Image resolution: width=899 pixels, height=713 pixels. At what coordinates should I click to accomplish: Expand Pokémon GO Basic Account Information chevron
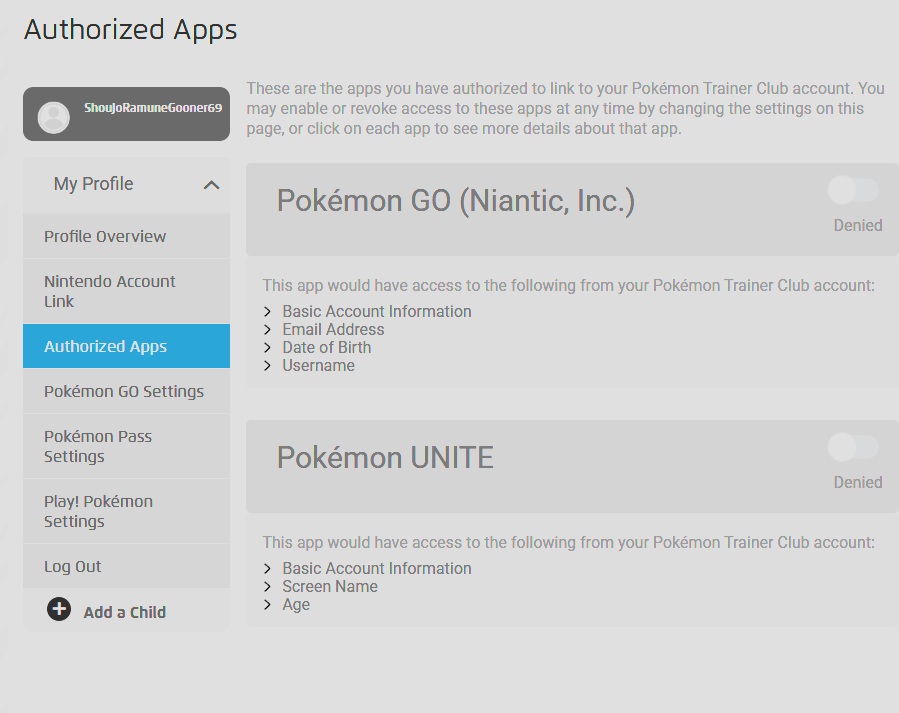[267, 311]
